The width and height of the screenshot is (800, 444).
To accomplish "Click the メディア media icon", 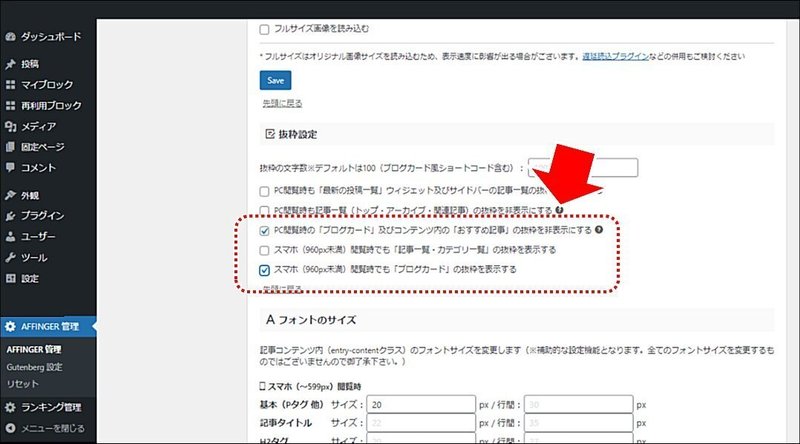I will pyautogui.click(x=10, y=126).
